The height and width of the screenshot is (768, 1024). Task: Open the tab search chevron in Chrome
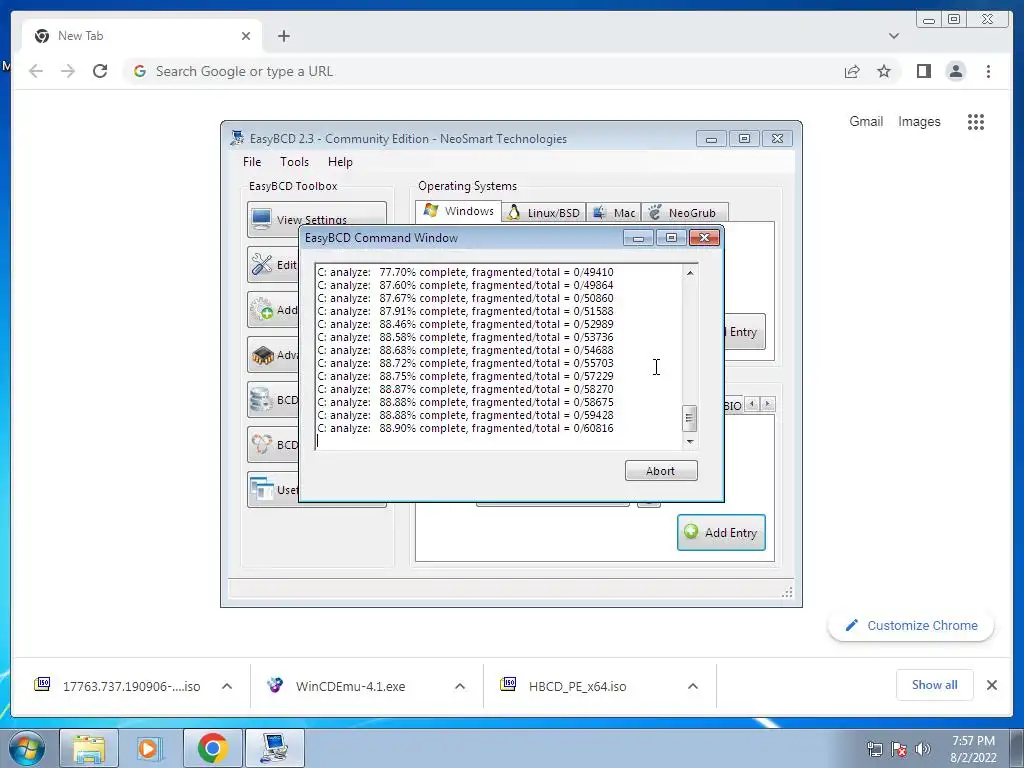click(x=894, y=36)
